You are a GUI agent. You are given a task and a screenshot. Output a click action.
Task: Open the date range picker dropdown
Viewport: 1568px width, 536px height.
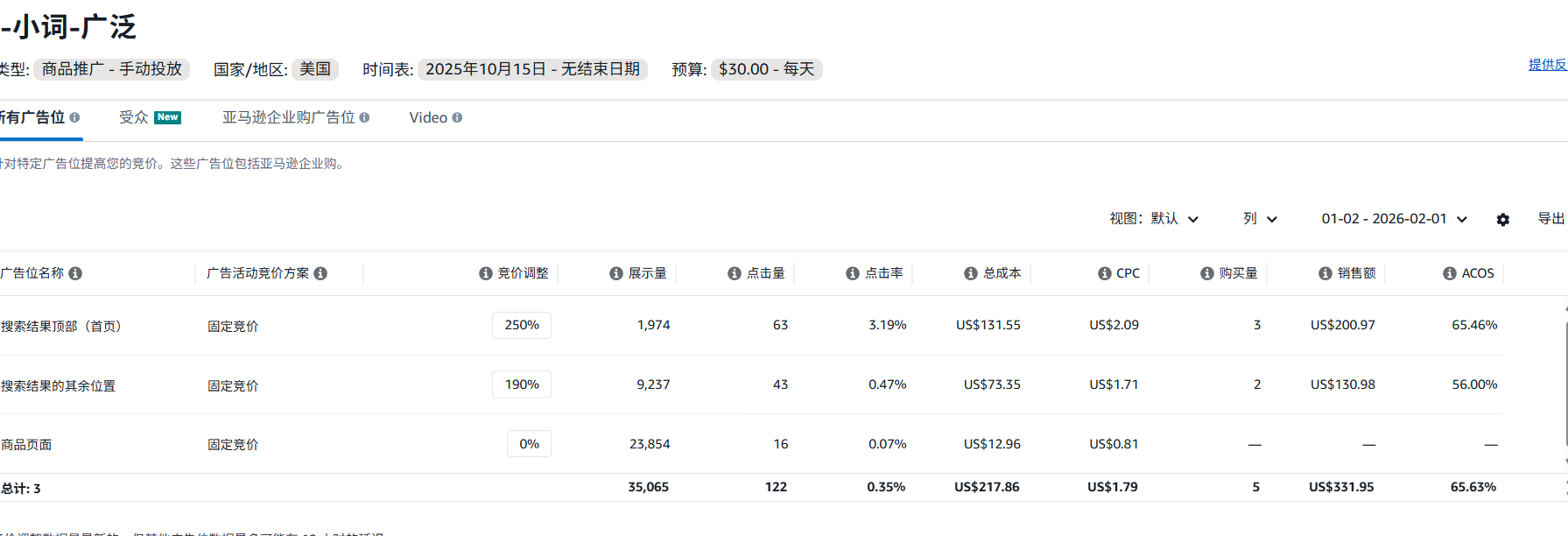1394,219
